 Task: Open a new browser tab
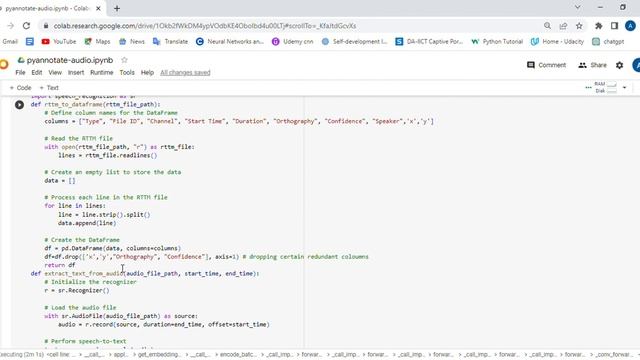(x=117, y=8)
